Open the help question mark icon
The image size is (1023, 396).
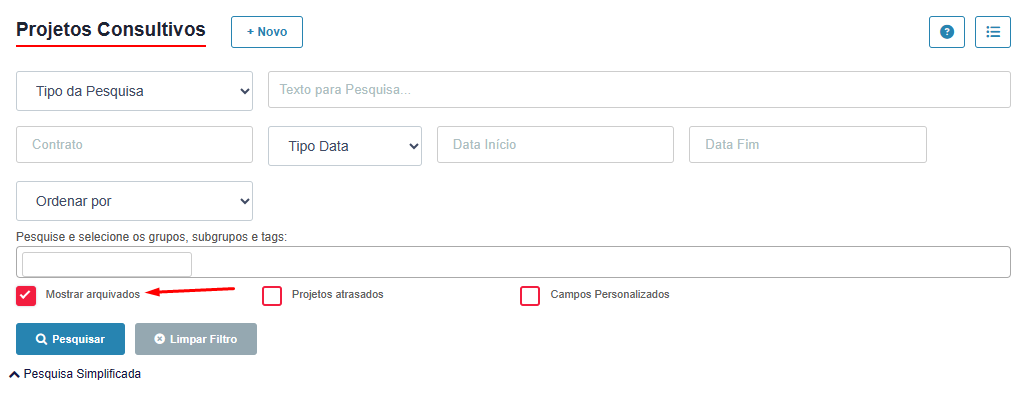(946, 32)
